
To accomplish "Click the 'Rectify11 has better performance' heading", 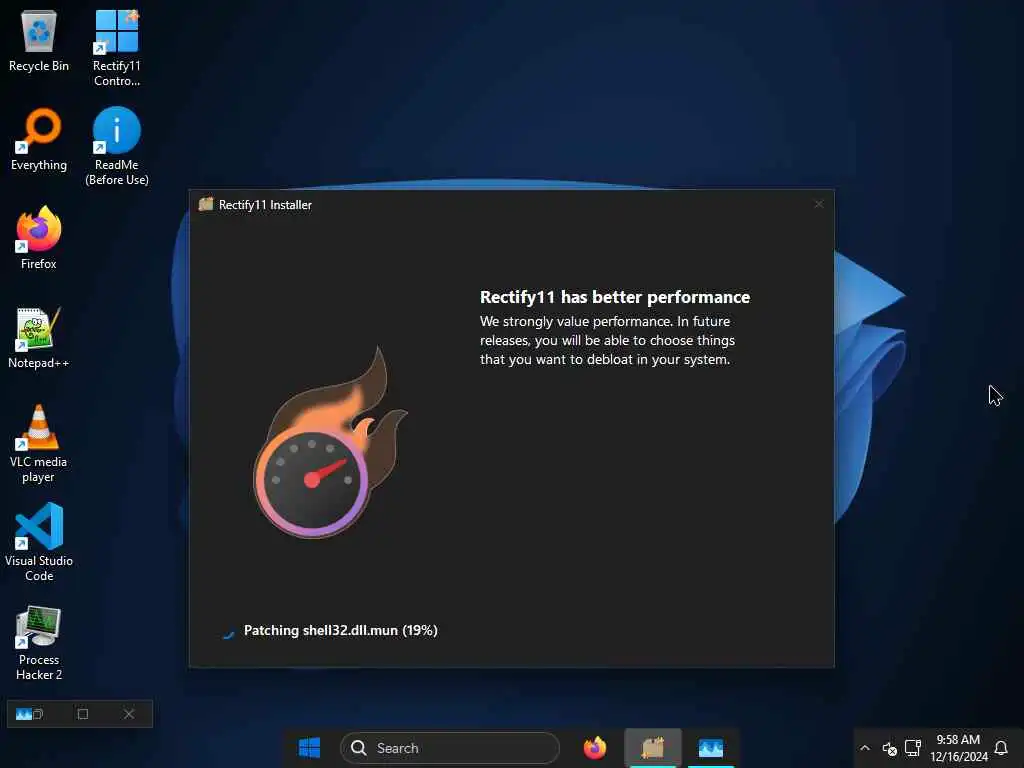I will [615, 297].
